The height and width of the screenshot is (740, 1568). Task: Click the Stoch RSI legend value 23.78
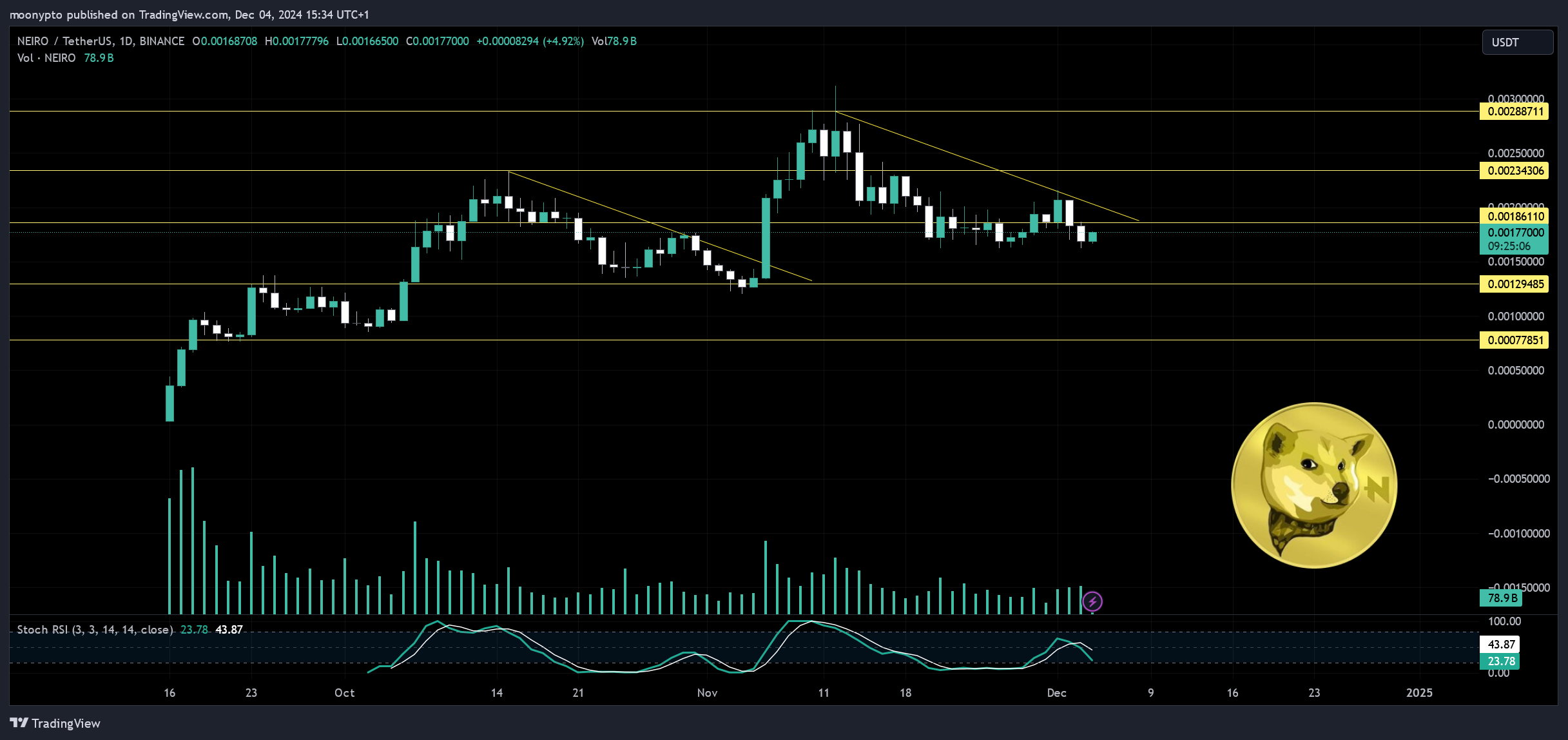coord(194,630)
